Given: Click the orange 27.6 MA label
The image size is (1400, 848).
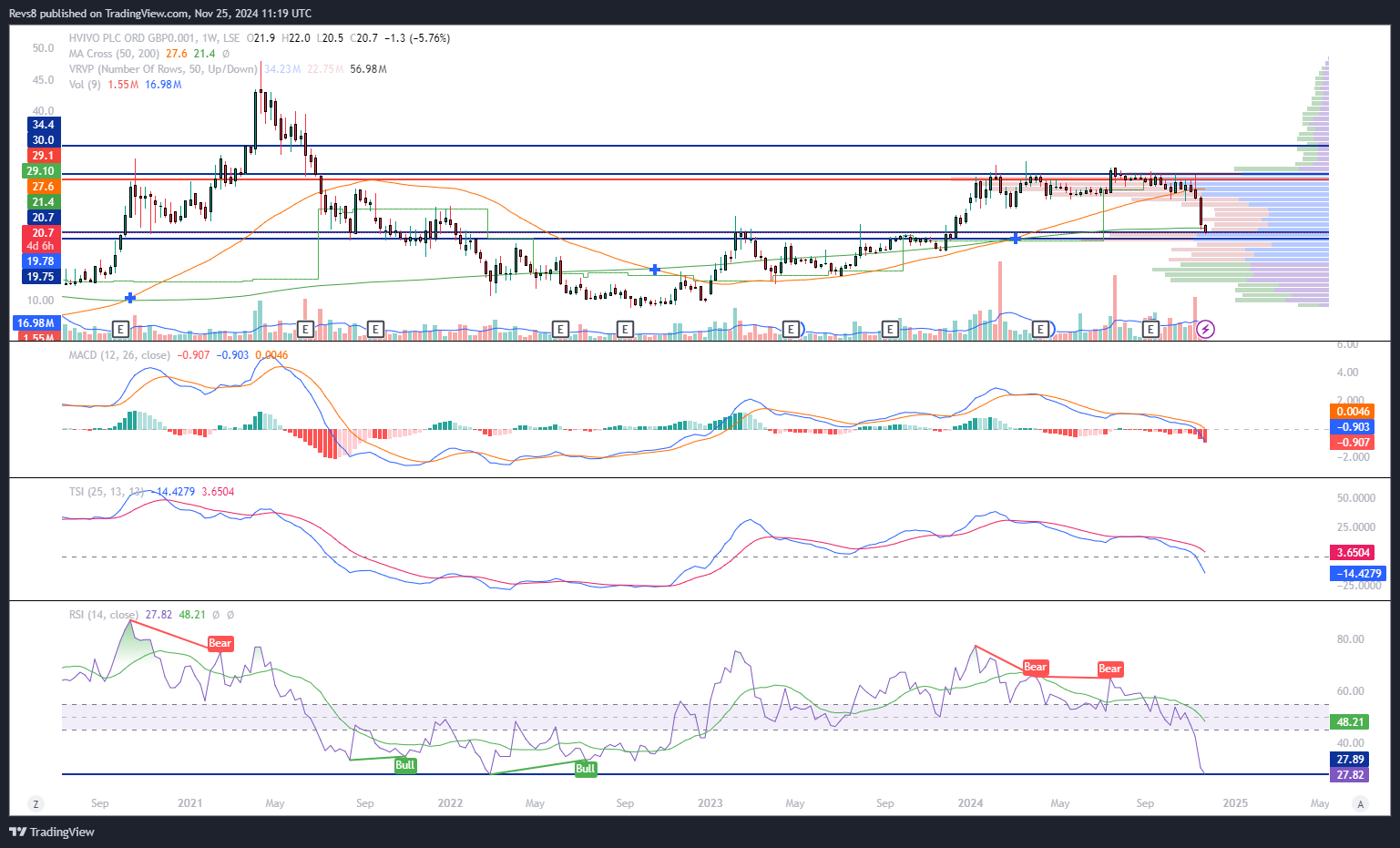Looking at the screenshot, I should tap(43, 187).
